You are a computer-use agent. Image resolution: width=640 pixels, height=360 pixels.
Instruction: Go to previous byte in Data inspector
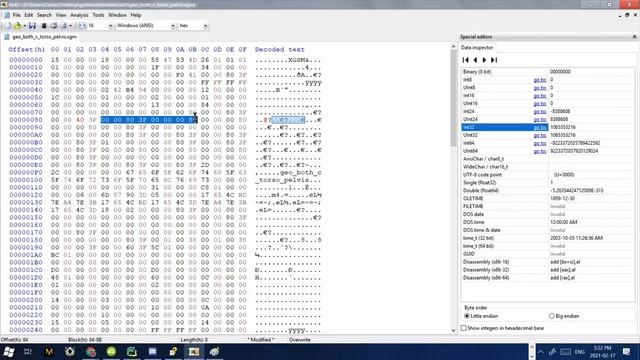click(475, 60)
